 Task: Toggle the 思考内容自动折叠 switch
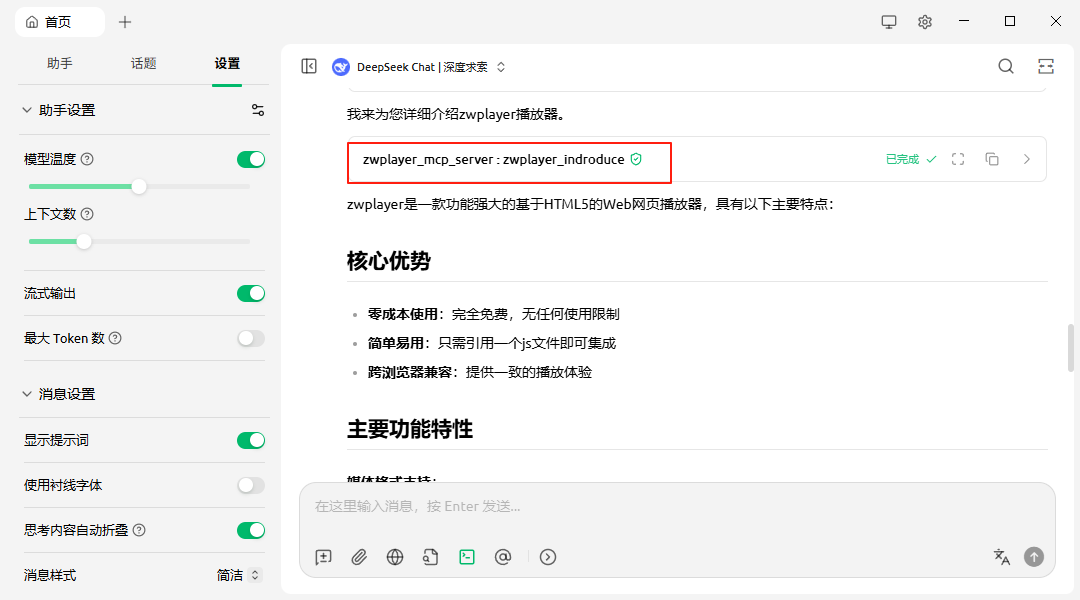[251, 530]
